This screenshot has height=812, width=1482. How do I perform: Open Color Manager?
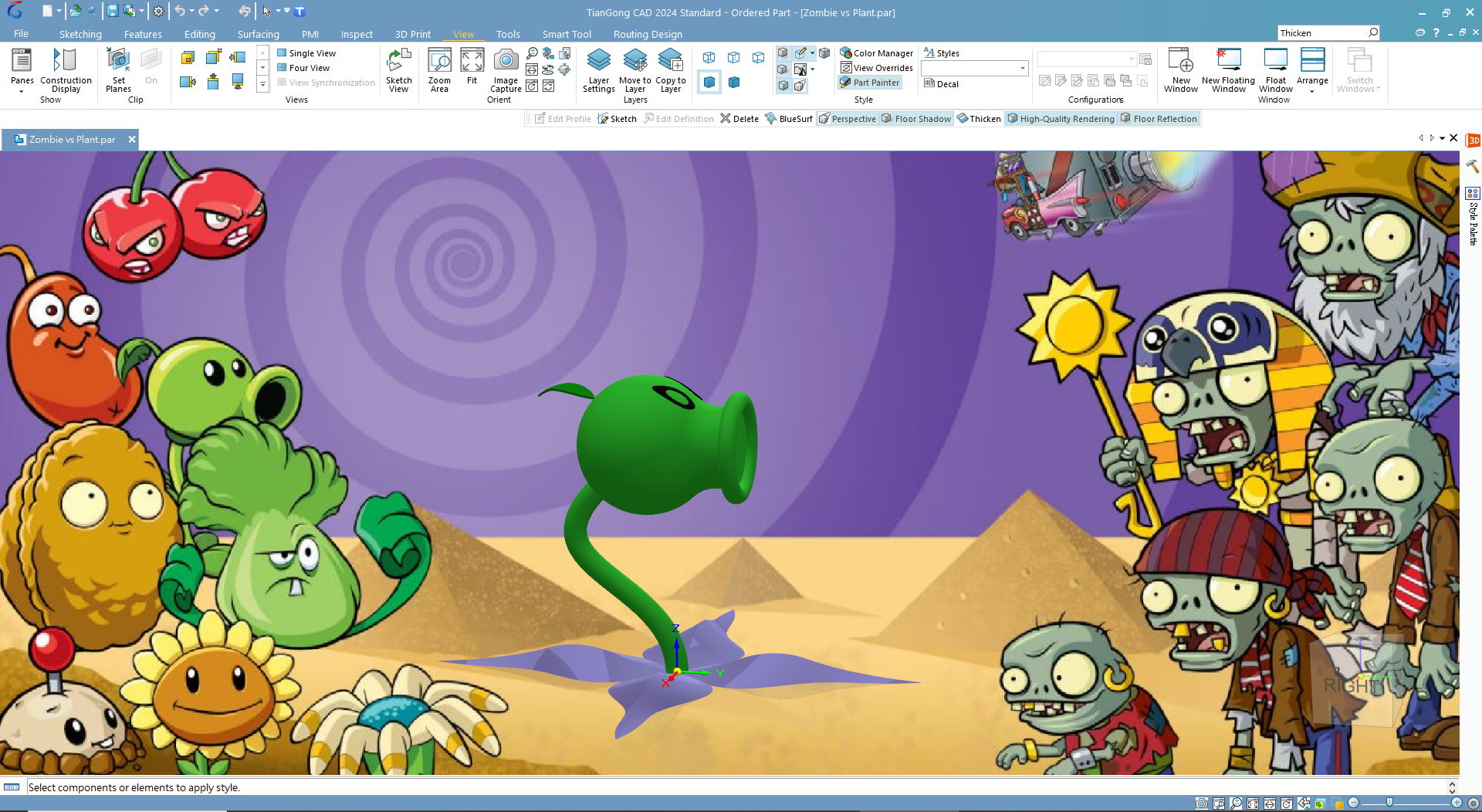coord(877,53)
